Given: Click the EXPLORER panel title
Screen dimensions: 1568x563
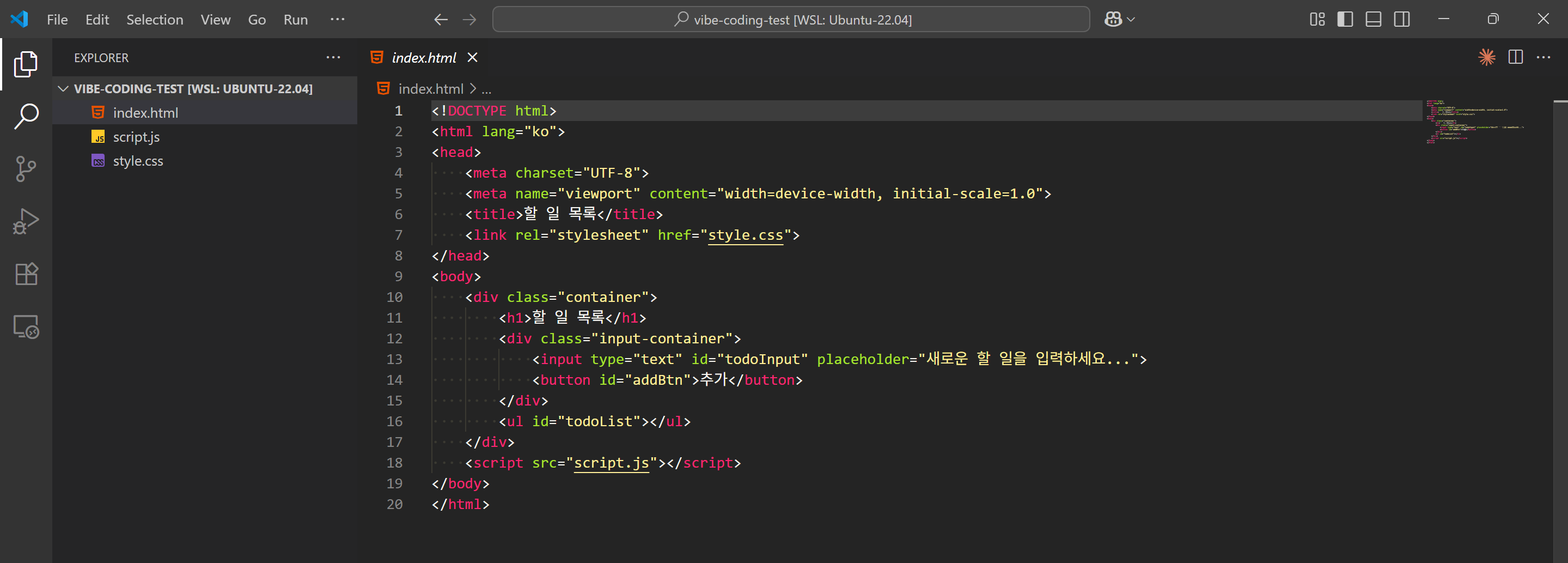Looking at the screenshot, I should click(x=101, y=58).
